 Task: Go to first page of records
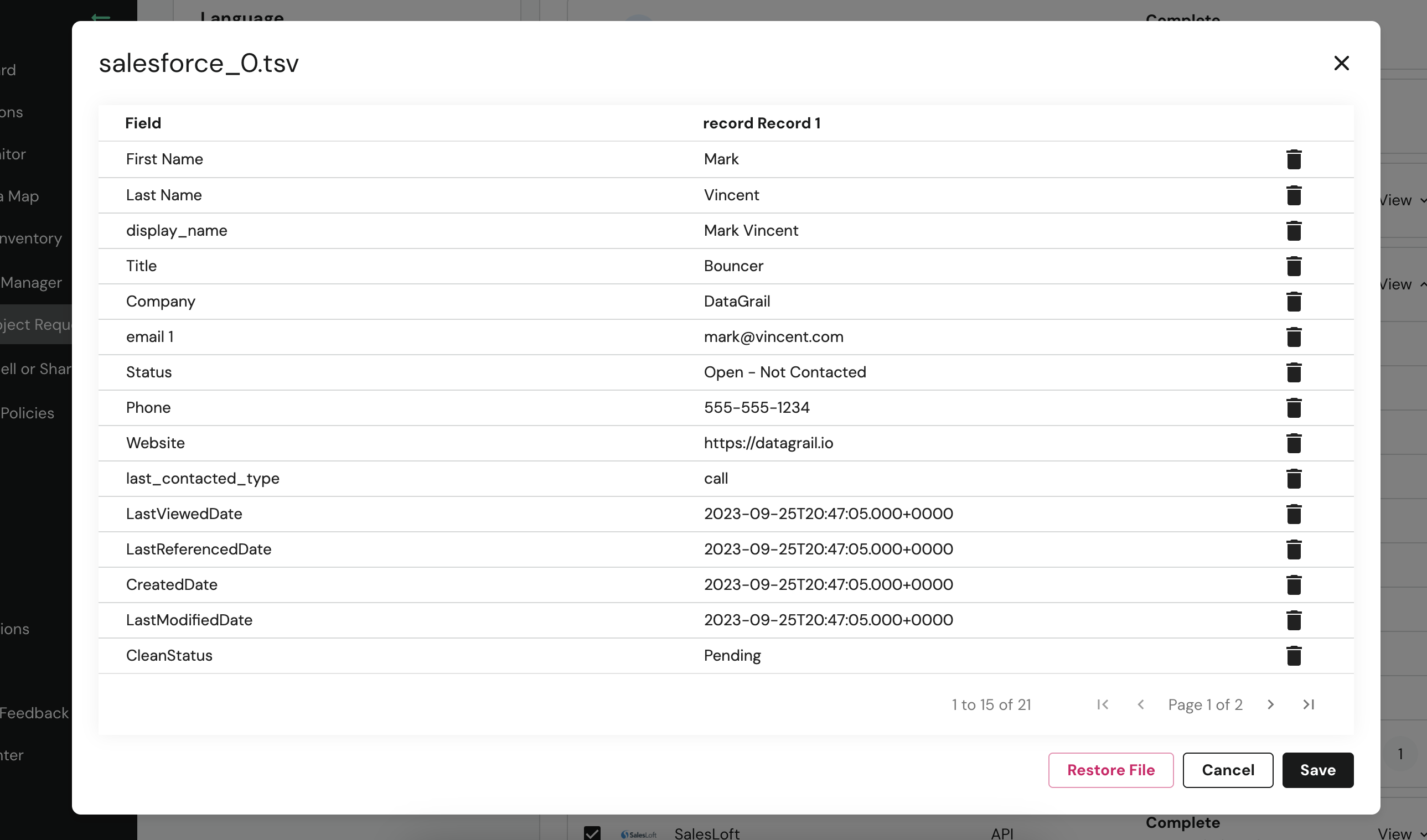1103,705
